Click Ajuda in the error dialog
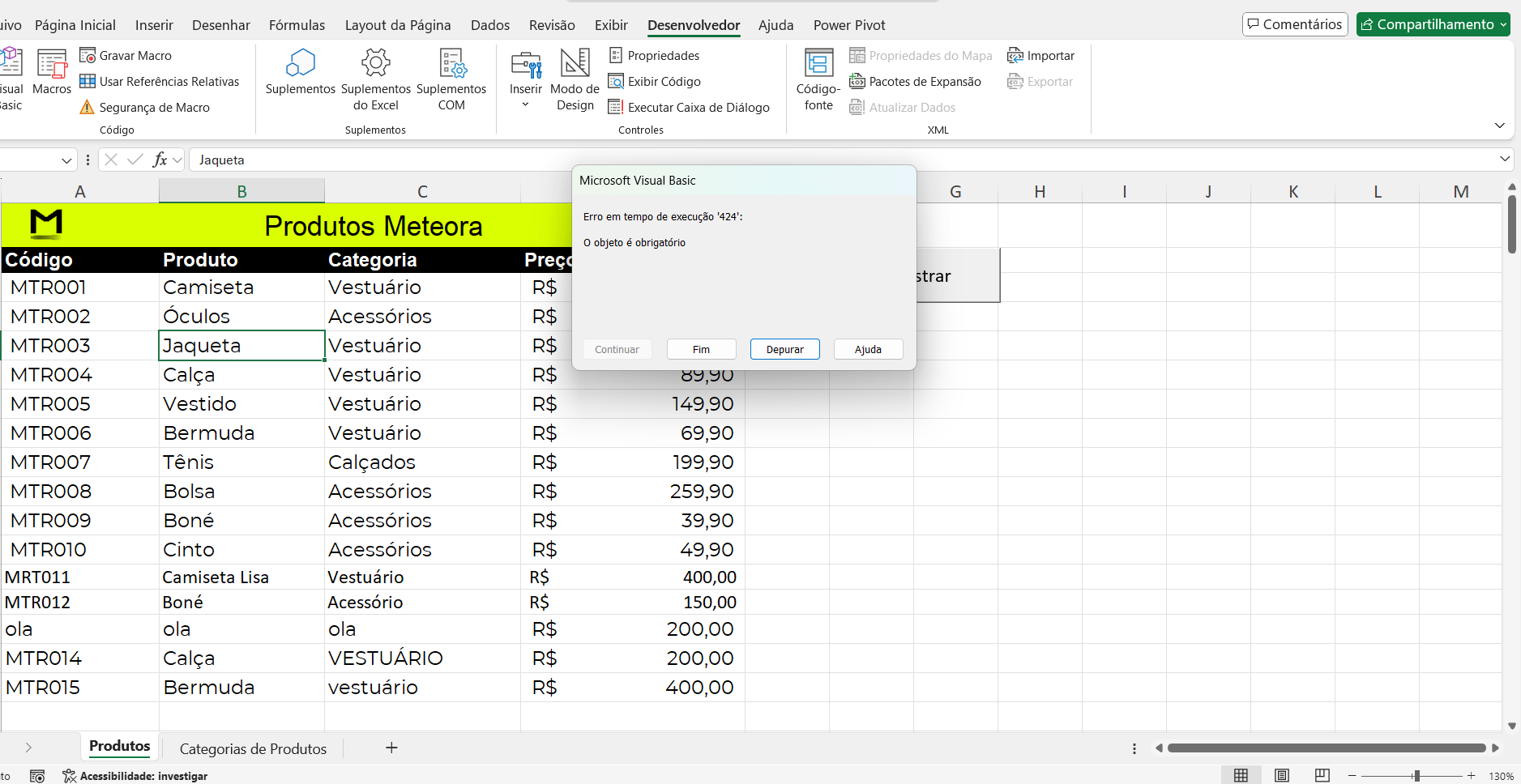The width and height of the screenshot is (1521, 784). coord(868,349)
